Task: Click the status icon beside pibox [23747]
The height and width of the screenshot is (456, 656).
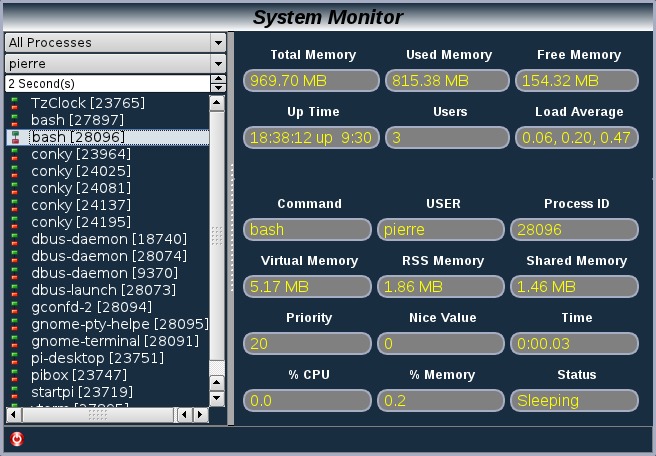Action: 15,375
